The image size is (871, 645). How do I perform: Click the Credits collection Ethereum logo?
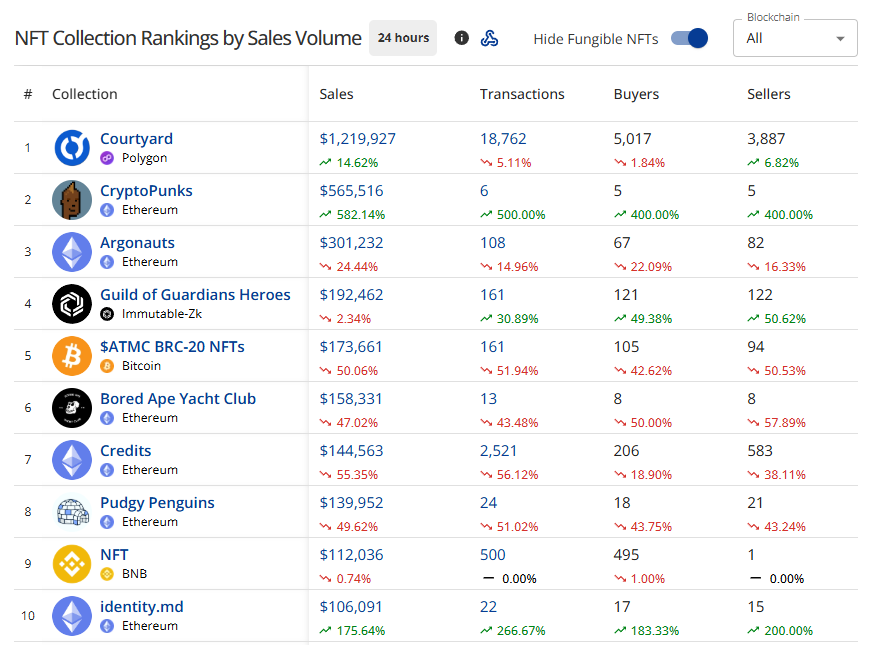pyautogui.click(x=72, y=459)
